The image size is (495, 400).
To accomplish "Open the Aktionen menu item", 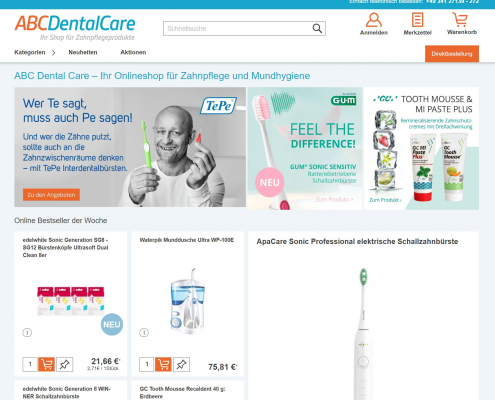I will pos(133,52).
